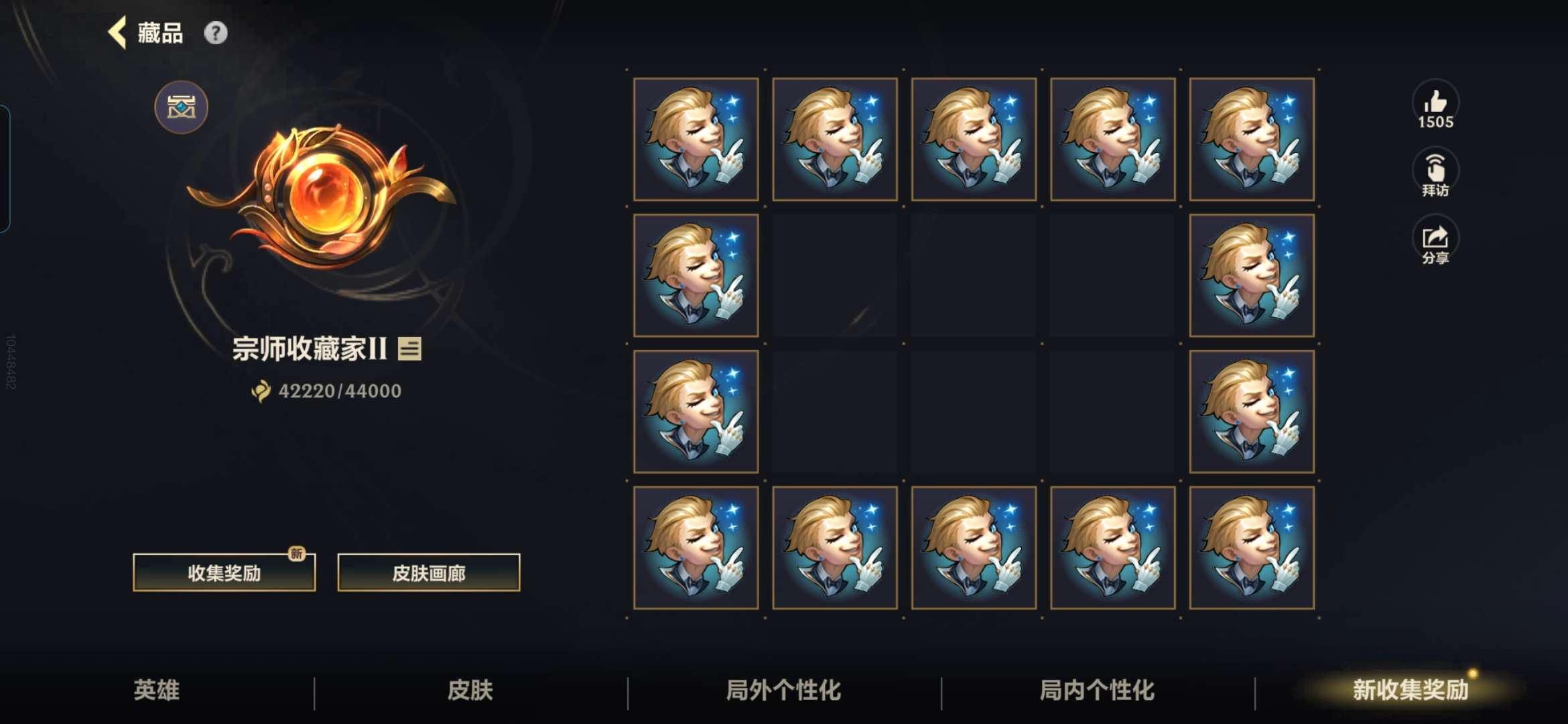
Task: Select the bottom-right emote thumbnail
Action: click(1252, 548)
